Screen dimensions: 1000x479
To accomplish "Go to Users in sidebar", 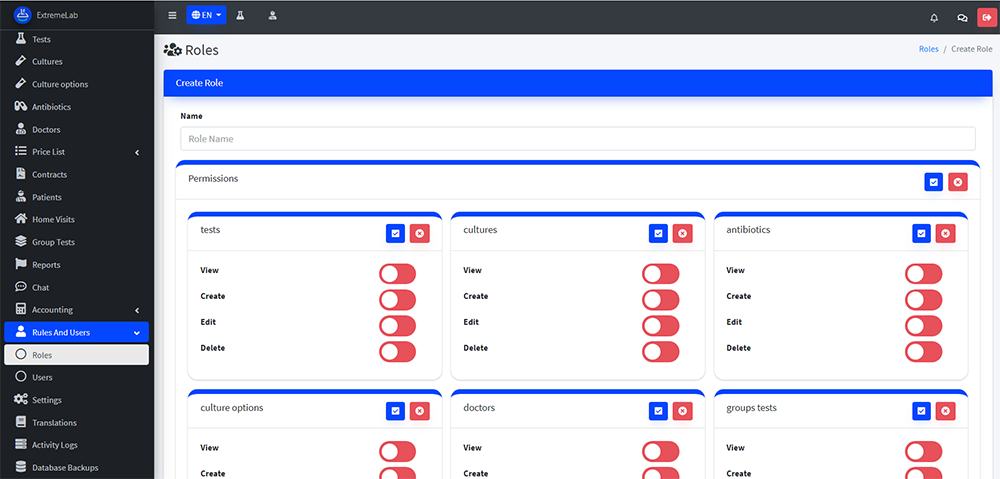I will [x=42, y=377].
